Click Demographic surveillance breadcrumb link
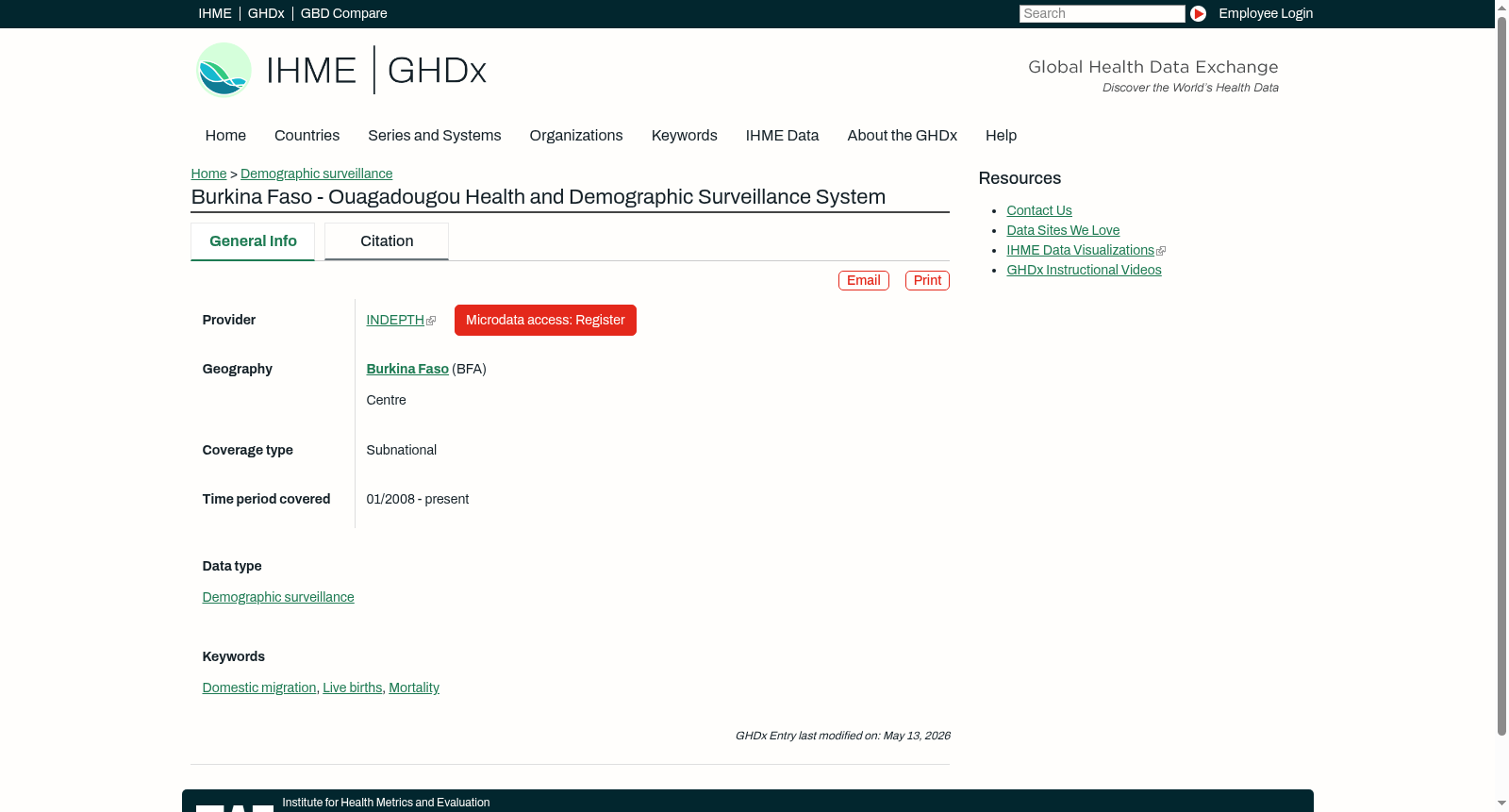 (x=316, y=174)
